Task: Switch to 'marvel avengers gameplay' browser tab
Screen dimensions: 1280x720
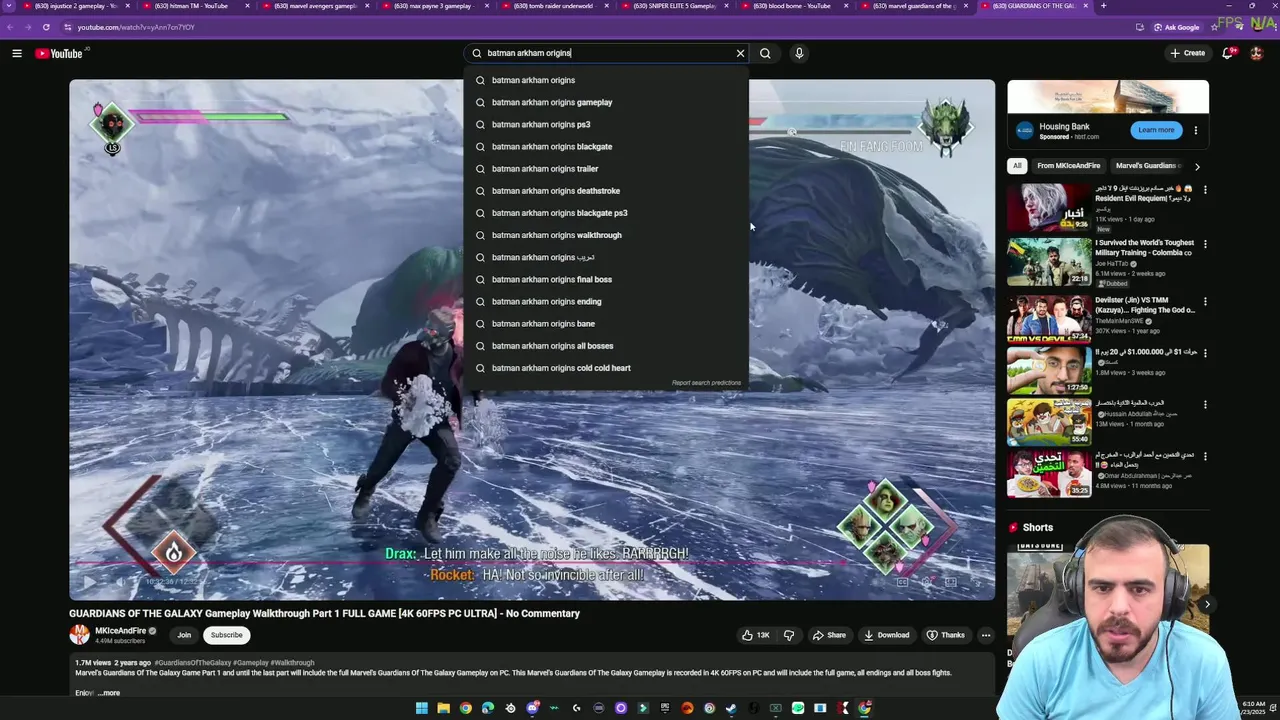Action: [315, 6]
